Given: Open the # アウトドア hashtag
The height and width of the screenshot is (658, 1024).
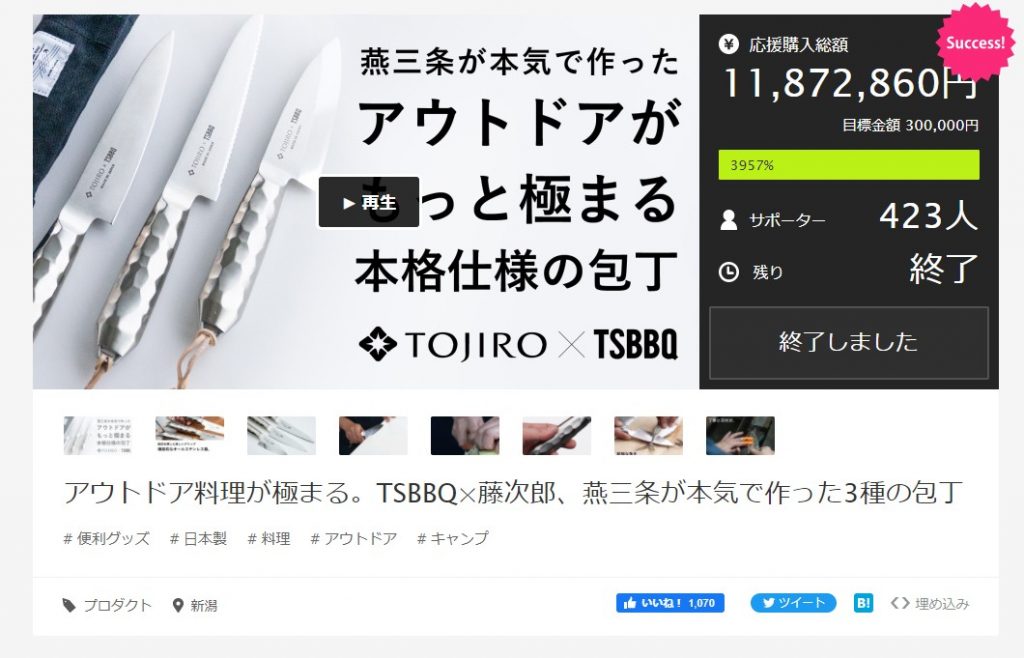Looking at the screenshot, I should [x=353, y=539].
